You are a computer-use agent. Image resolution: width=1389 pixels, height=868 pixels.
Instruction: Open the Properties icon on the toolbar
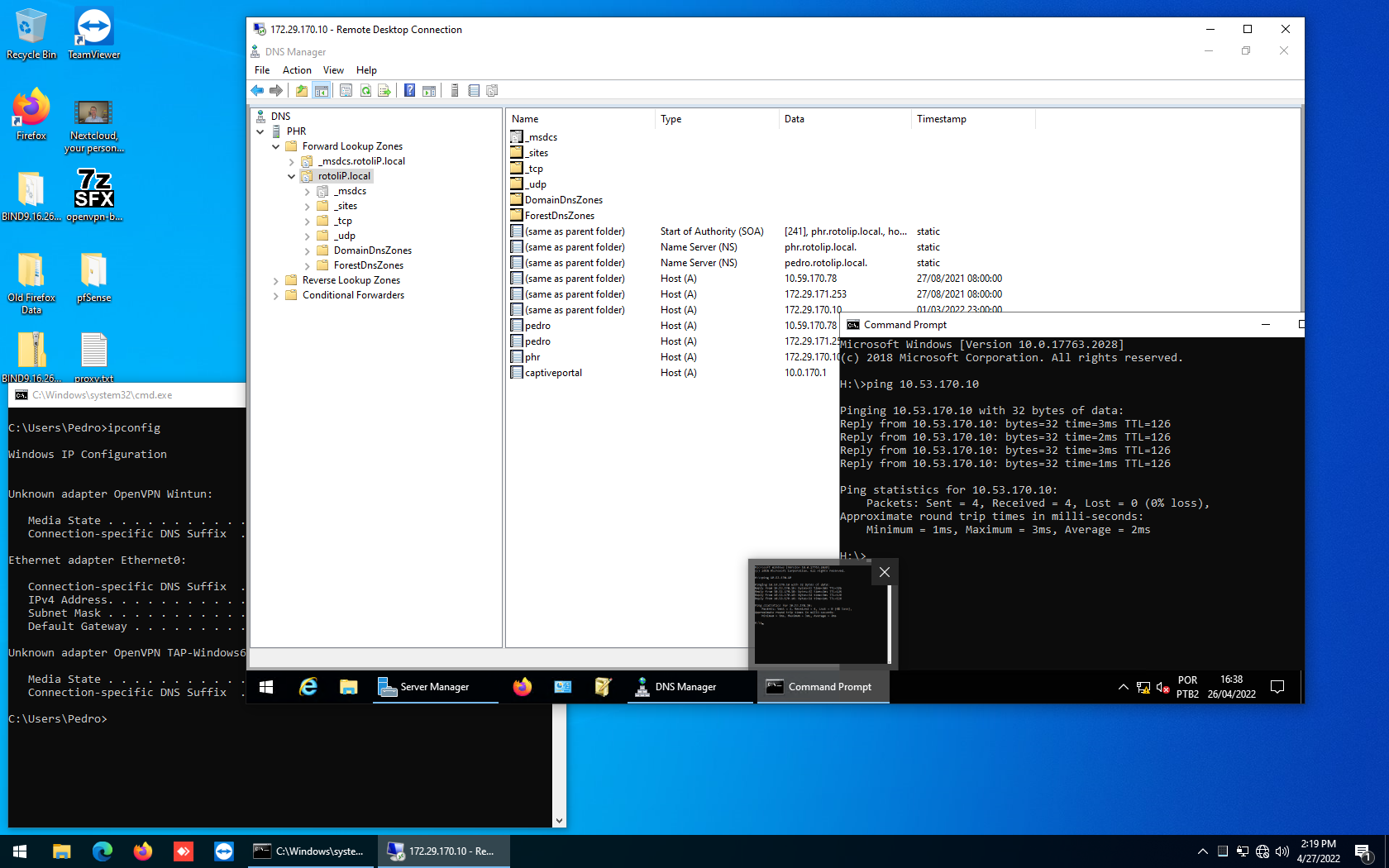click(x=346, y=91)
